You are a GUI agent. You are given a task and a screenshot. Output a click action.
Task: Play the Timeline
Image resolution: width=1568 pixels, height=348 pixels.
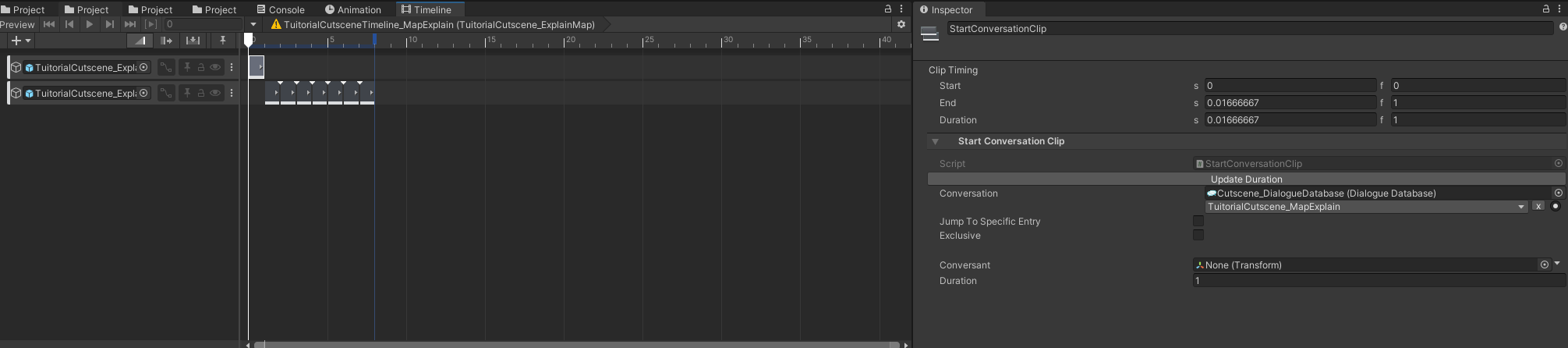tap(90, 24)
